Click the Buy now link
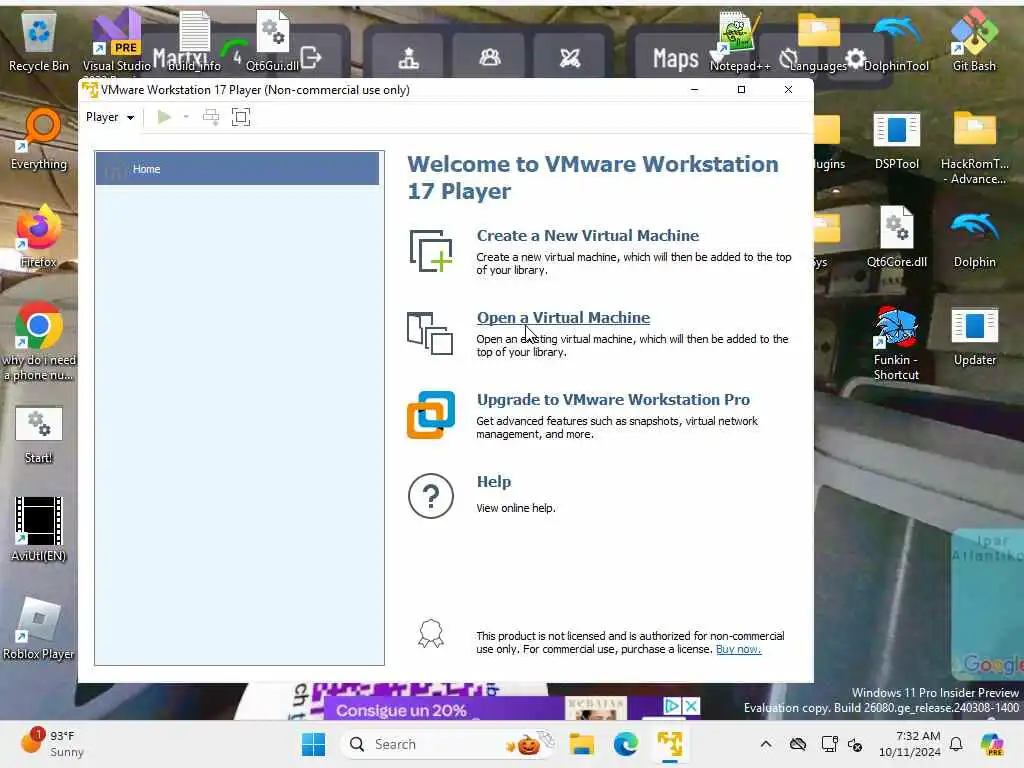 [739, 649]
